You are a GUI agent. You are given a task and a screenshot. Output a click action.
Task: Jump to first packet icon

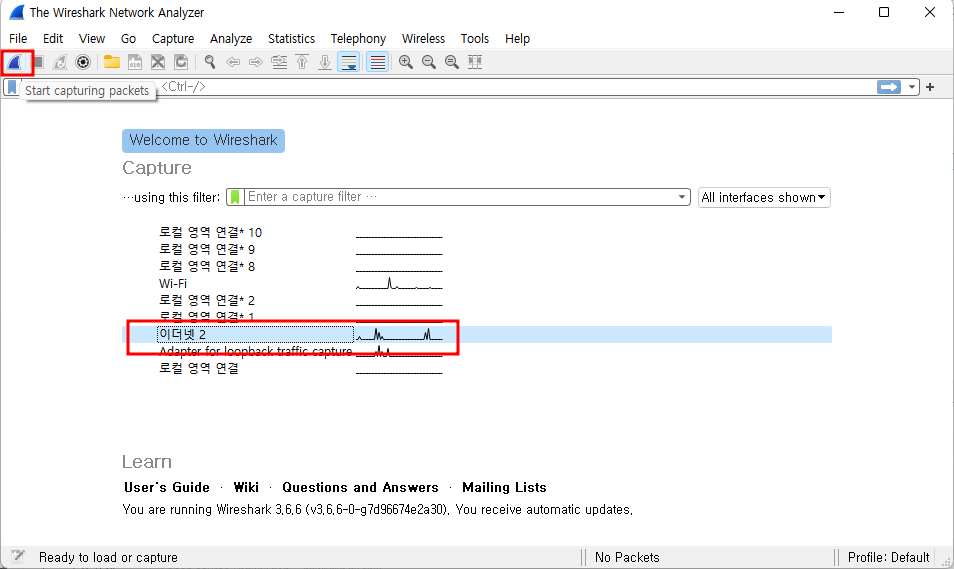click(302, 62)
